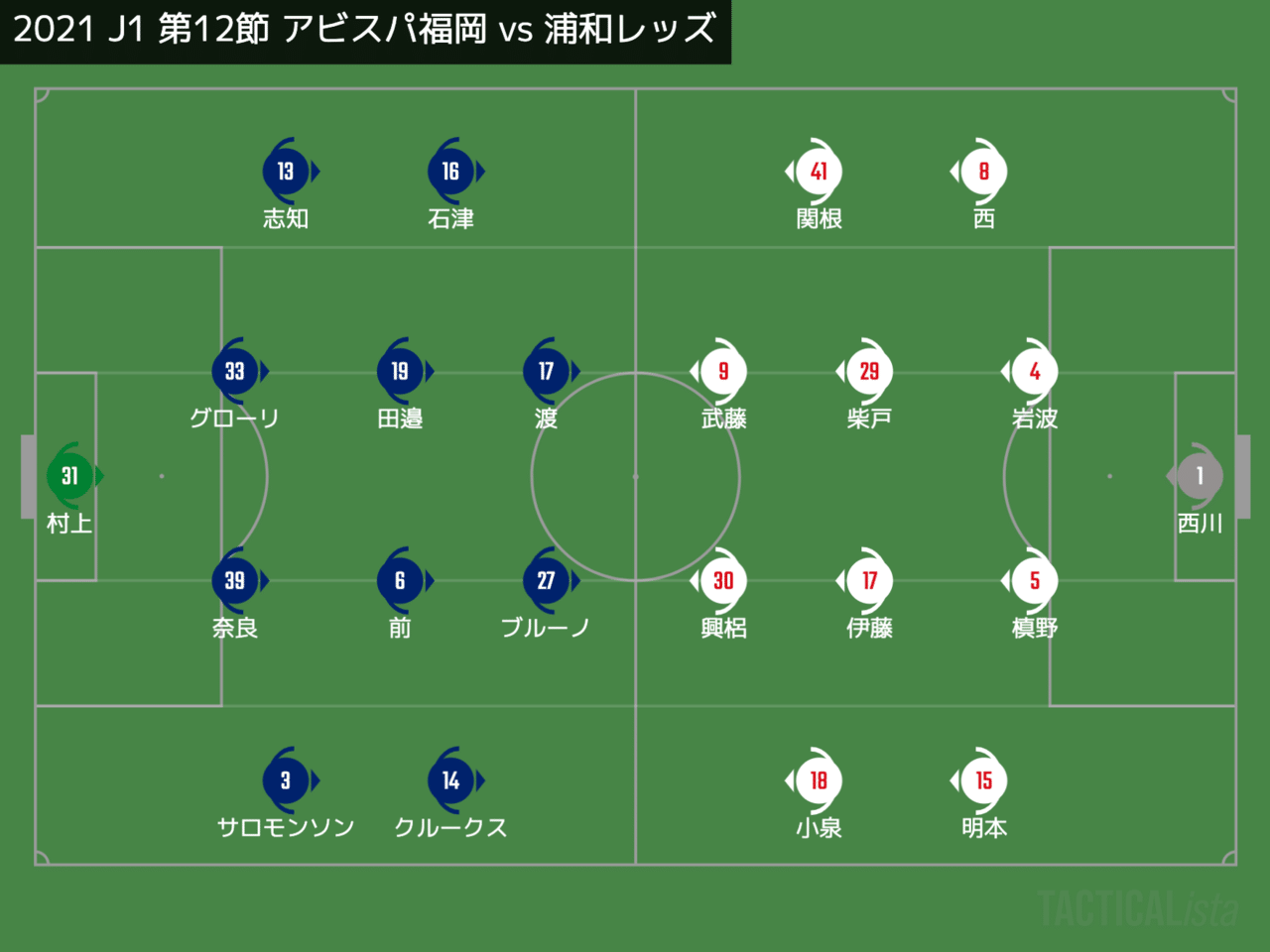Click white player marker number 30
1270x952 pixels.
click(x=723, y=581)
